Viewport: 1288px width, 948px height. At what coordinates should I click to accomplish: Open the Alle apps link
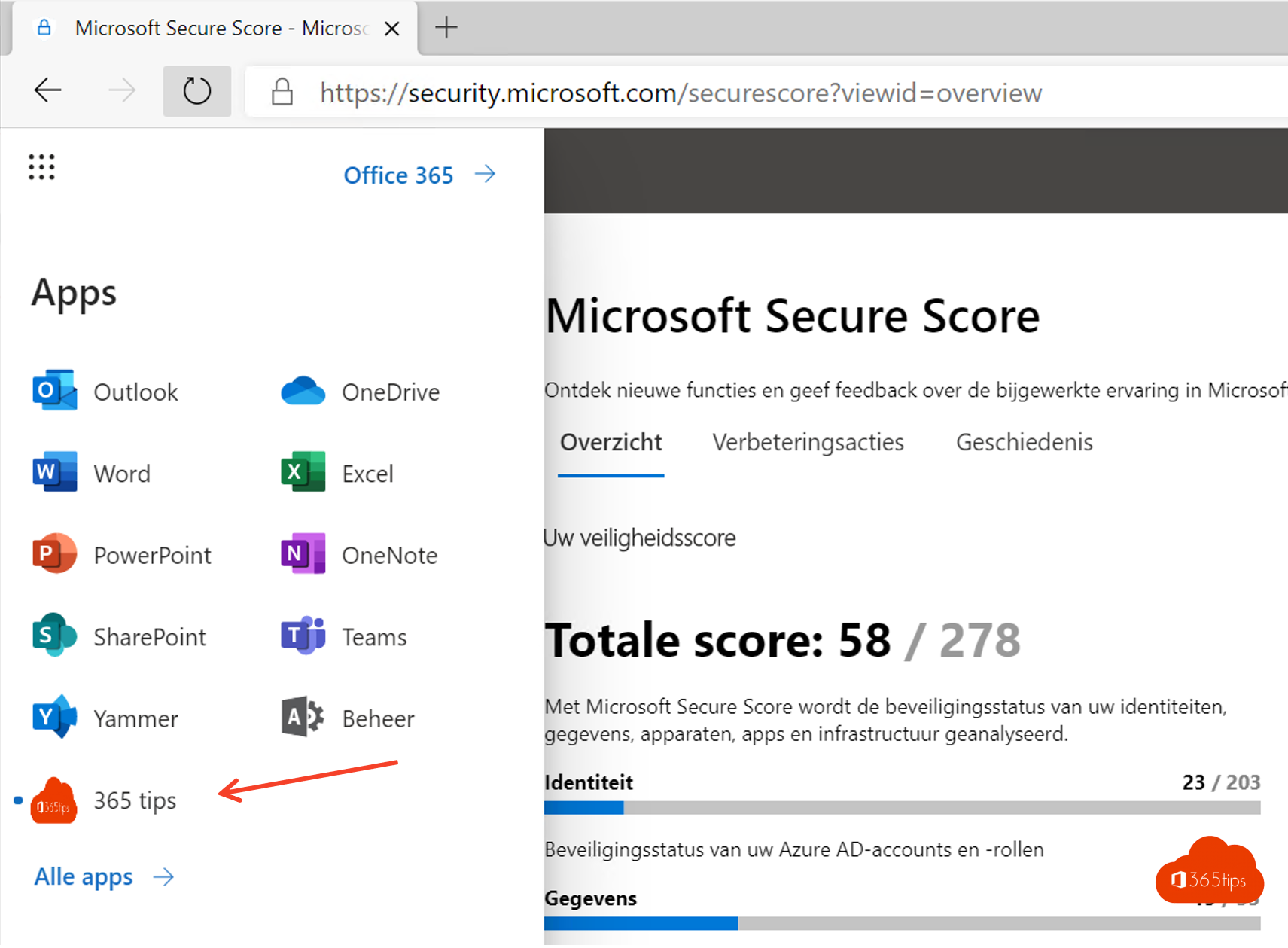(84, 877)
